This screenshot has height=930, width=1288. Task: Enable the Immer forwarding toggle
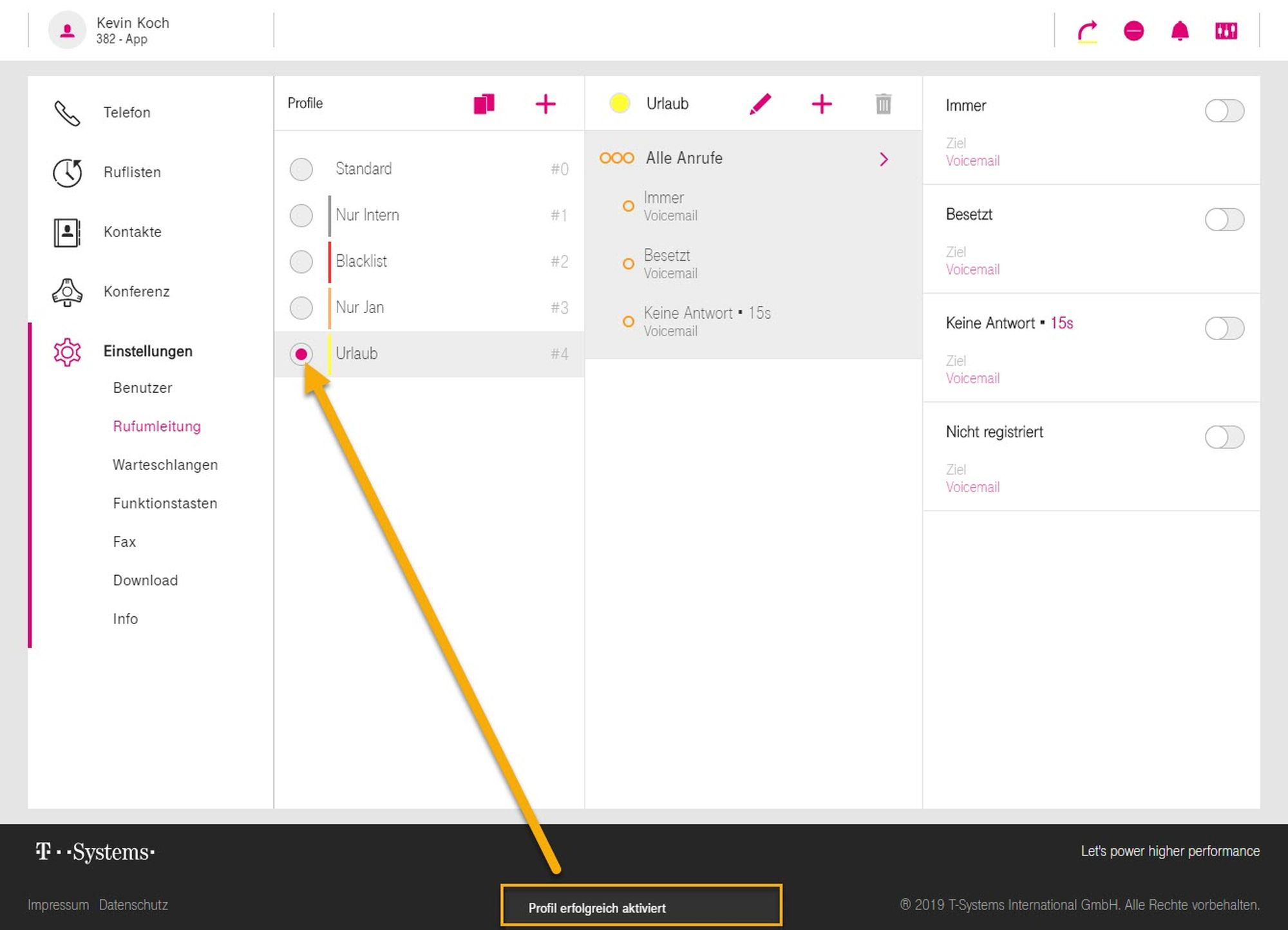coord(1224,111)
